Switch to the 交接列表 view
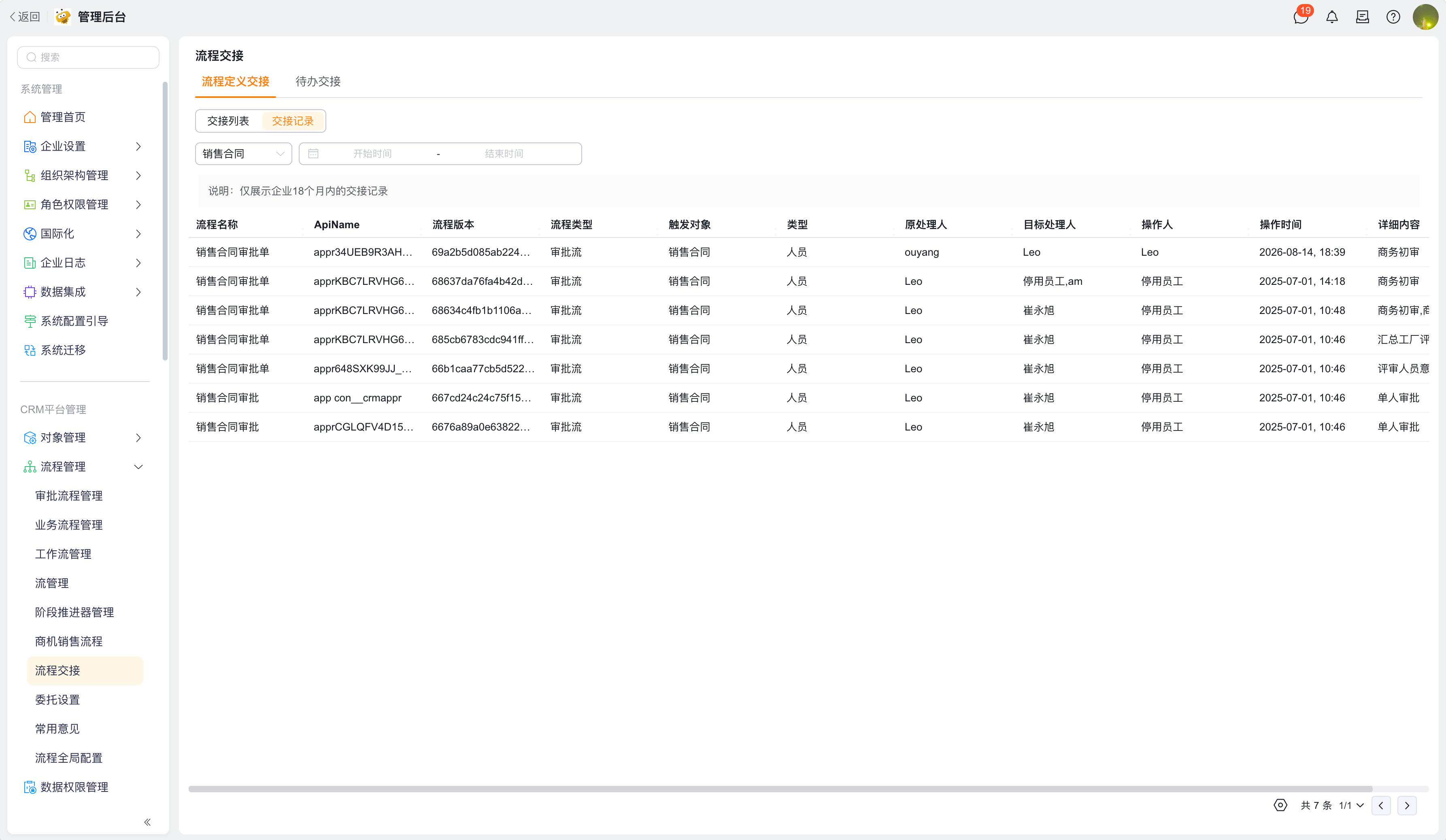 tap(228, 121)
